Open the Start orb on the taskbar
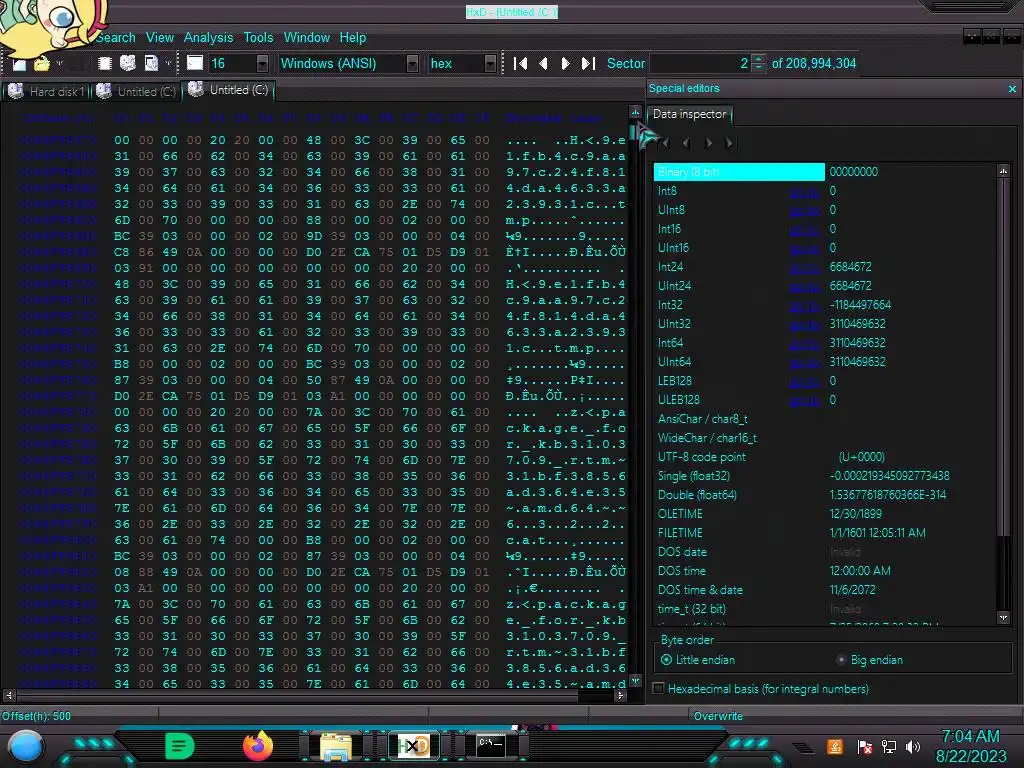This screenshot has width=1024, height=768. click(x=27, y=747)
